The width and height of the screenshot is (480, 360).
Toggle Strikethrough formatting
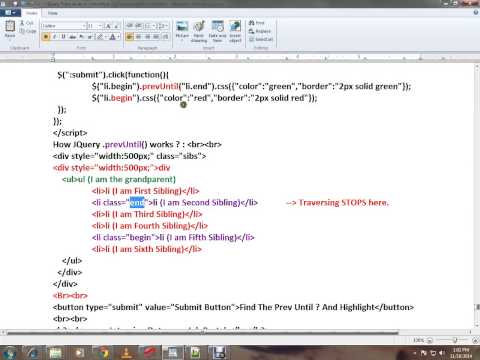[x=72, y=37]
